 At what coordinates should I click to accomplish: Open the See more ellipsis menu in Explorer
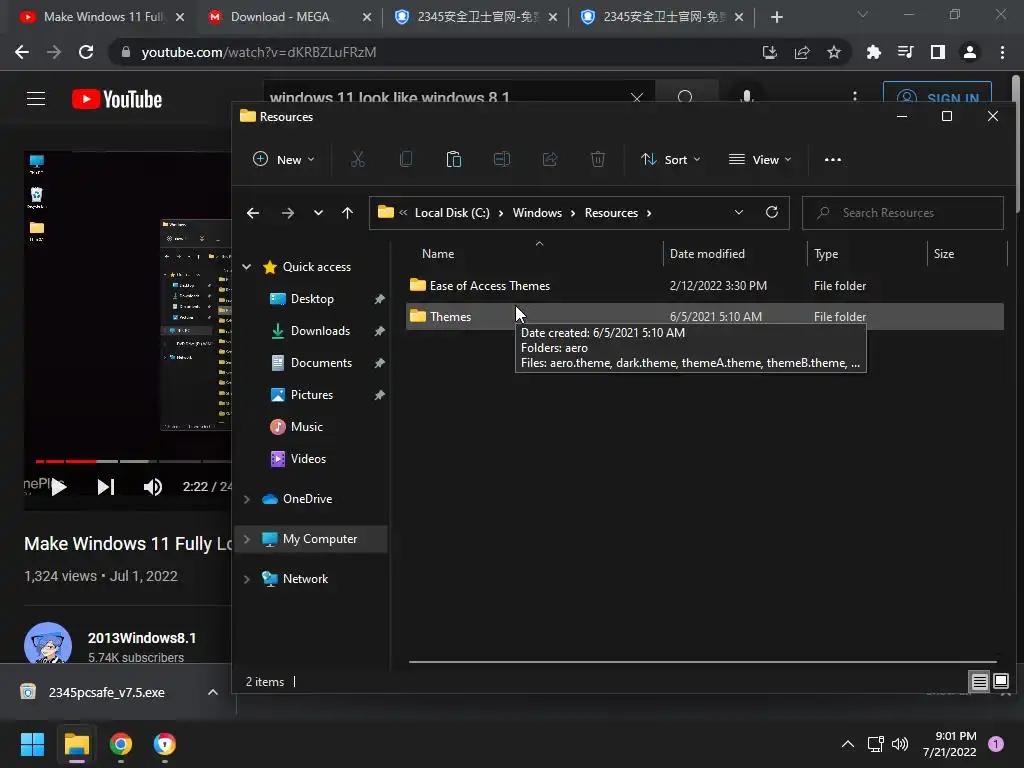(833, 159)
